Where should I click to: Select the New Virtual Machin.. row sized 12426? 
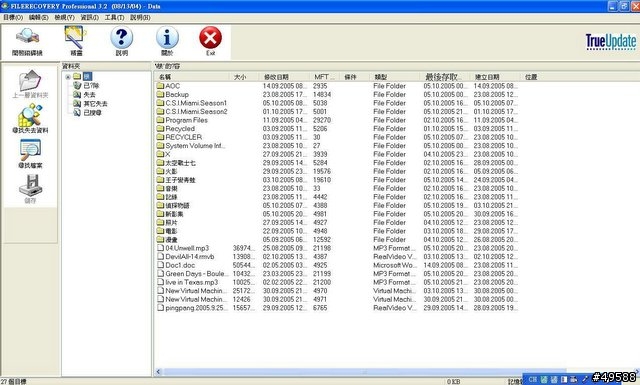pyautogui.click(x=337, y=300)
